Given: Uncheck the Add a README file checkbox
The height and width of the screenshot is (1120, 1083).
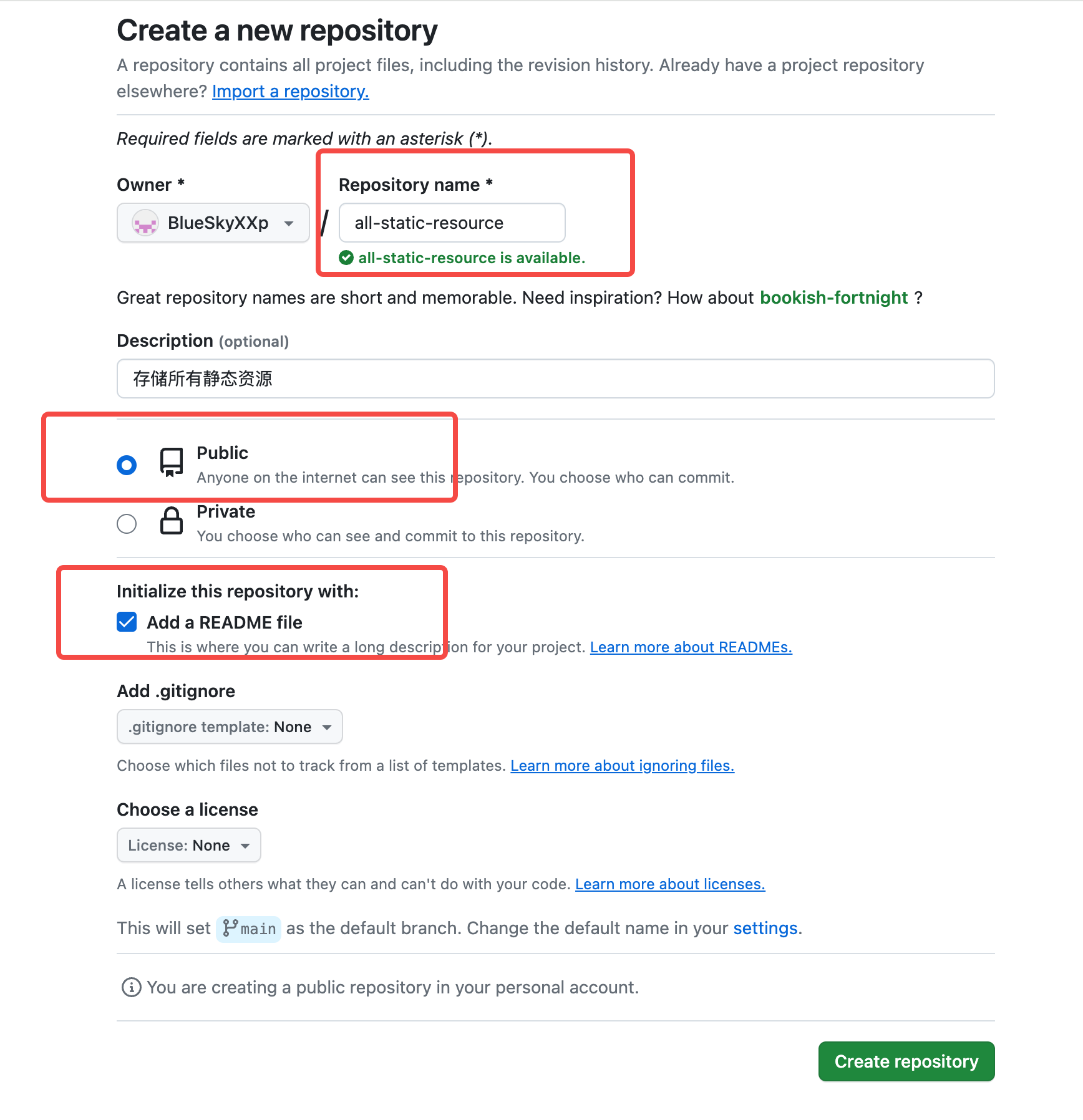Looking at the screenshot, I should point(127,622).
